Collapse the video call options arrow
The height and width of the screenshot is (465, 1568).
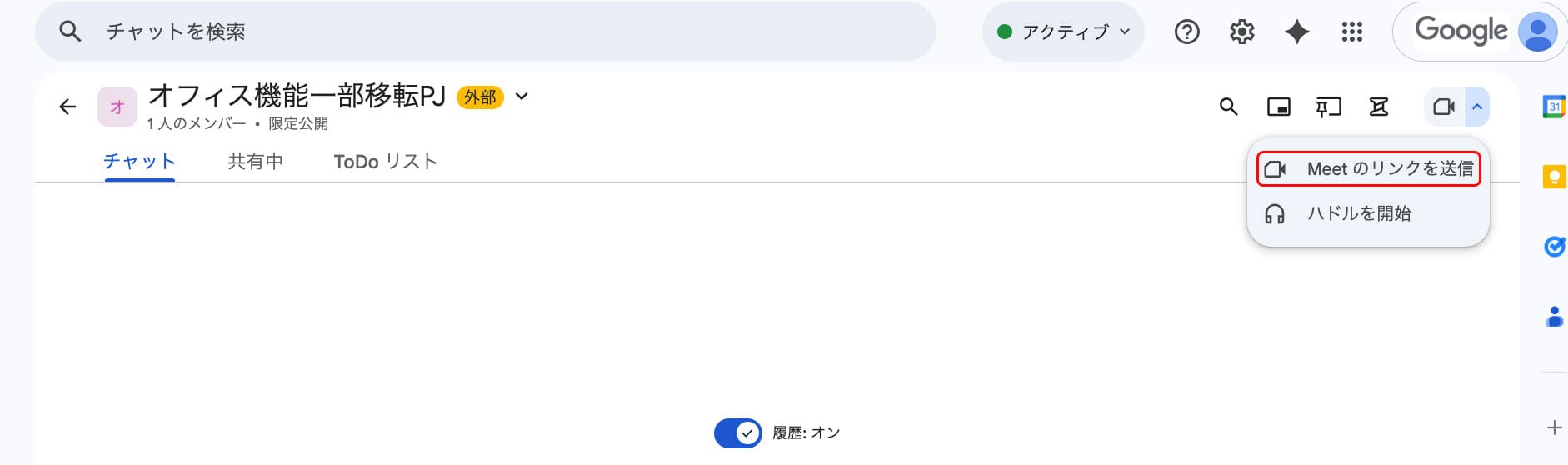pos(1476,107)
